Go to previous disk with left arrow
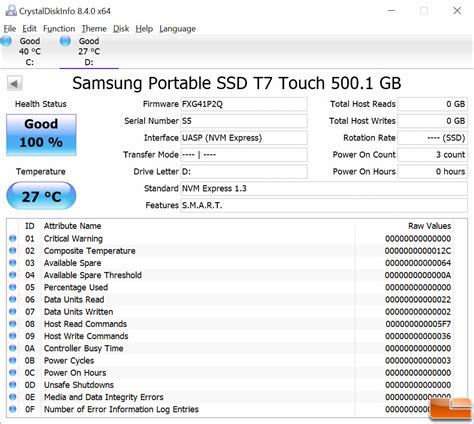474x424 pixels. [14, 83]
